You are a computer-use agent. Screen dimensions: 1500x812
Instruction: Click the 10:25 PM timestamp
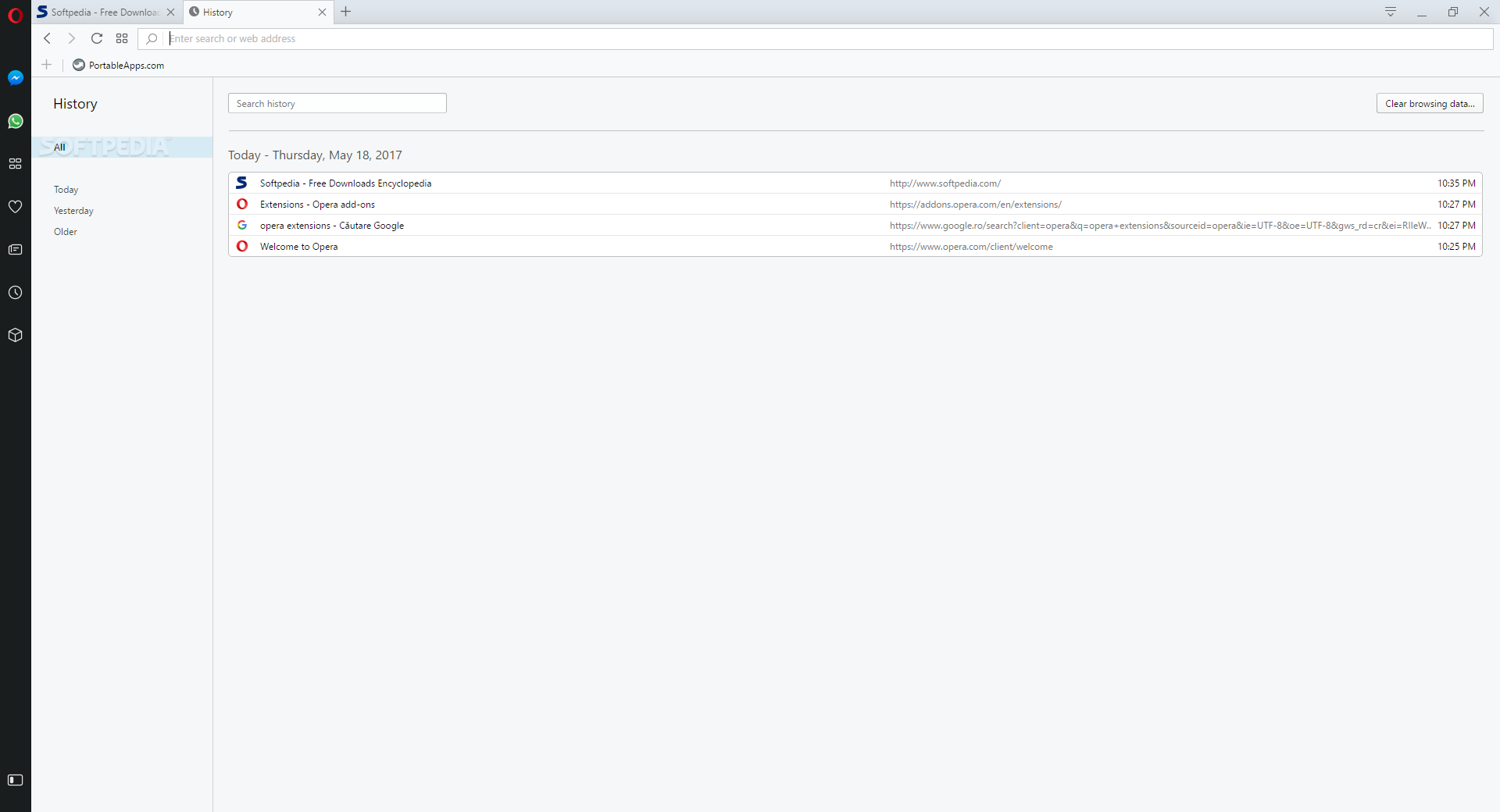1456,247
